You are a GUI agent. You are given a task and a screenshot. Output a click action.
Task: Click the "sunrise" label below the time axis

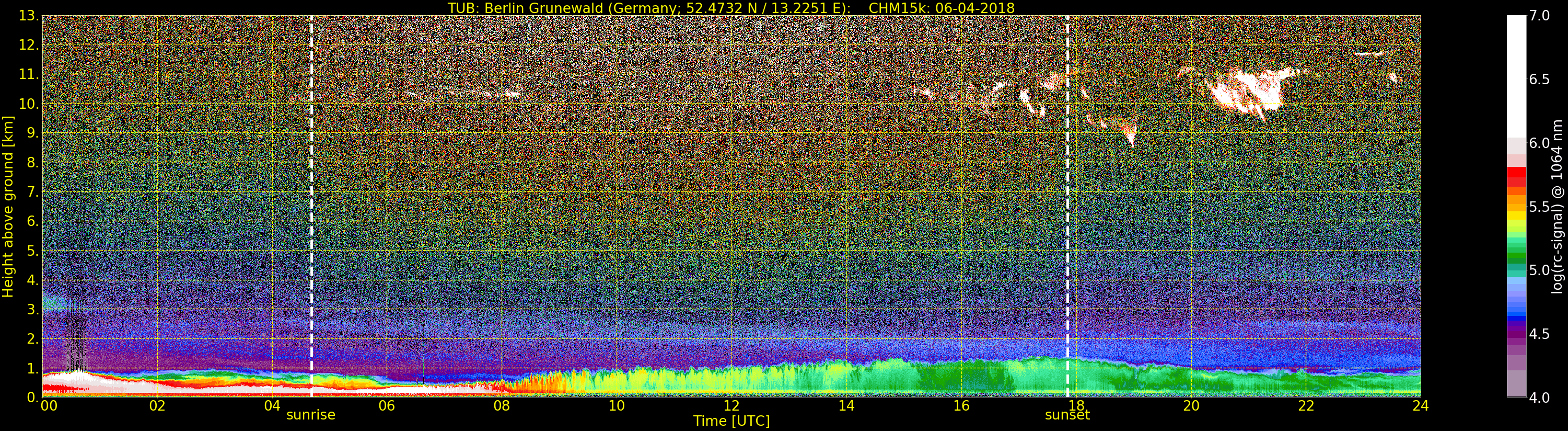click(x=311, y=415)
